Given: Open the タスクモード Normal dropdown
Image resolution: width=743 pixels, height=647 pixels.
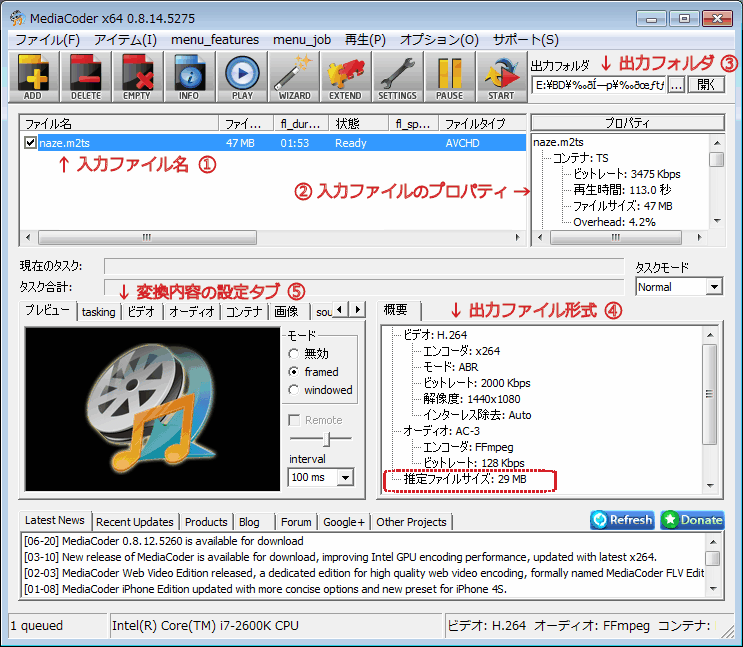Looking at the screenshot, I should tap(678, 287).
